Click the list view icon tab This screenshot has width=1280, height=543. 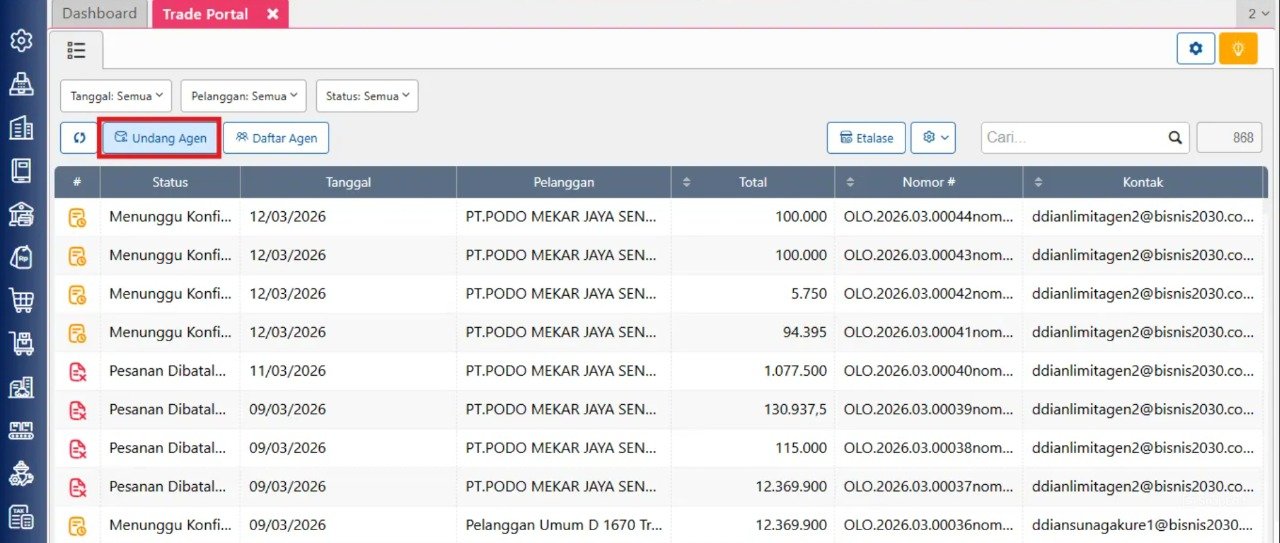pos(76,50)
